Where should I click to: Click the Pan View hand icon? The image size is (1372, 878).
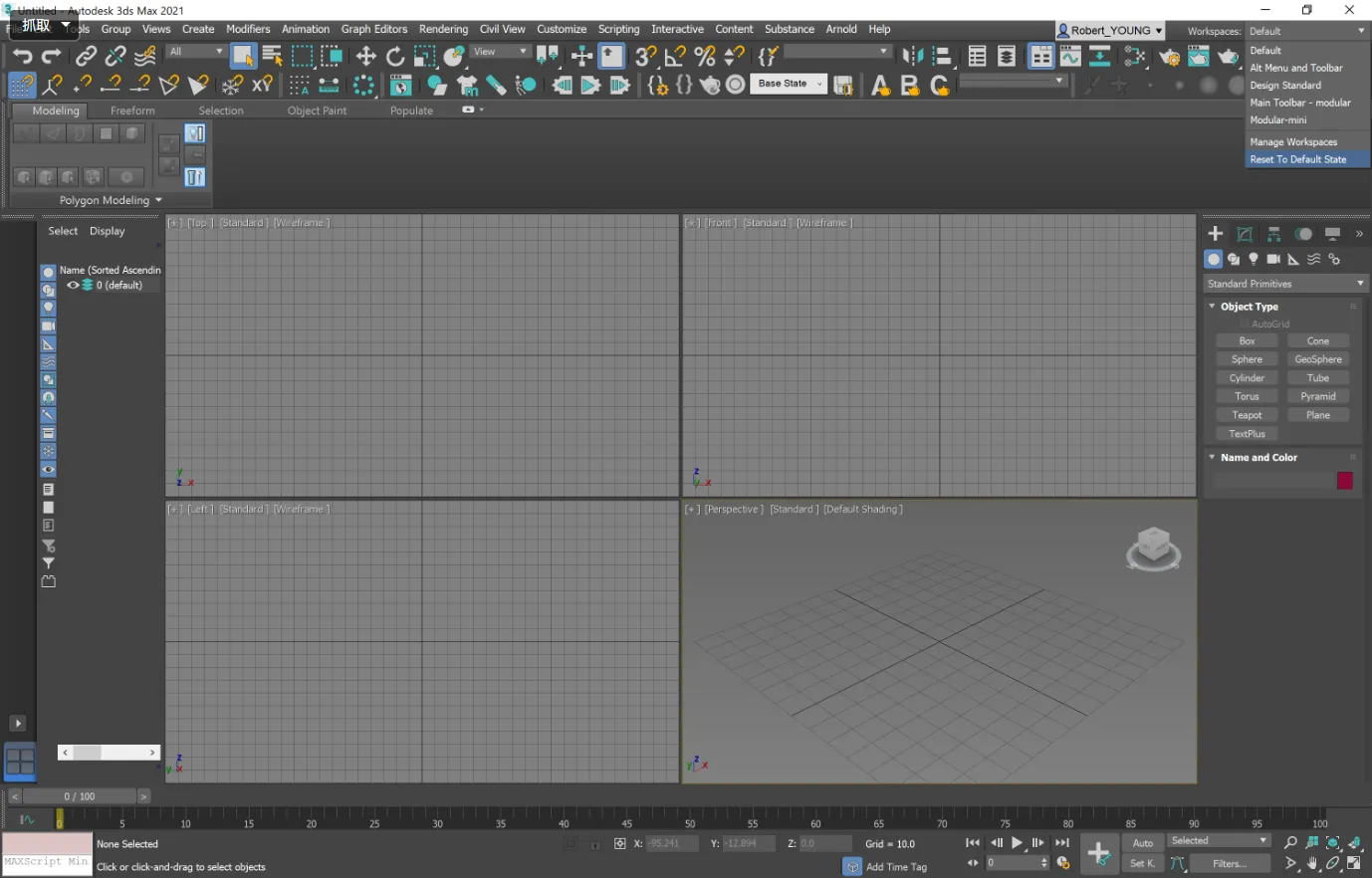click(1312, 864)
